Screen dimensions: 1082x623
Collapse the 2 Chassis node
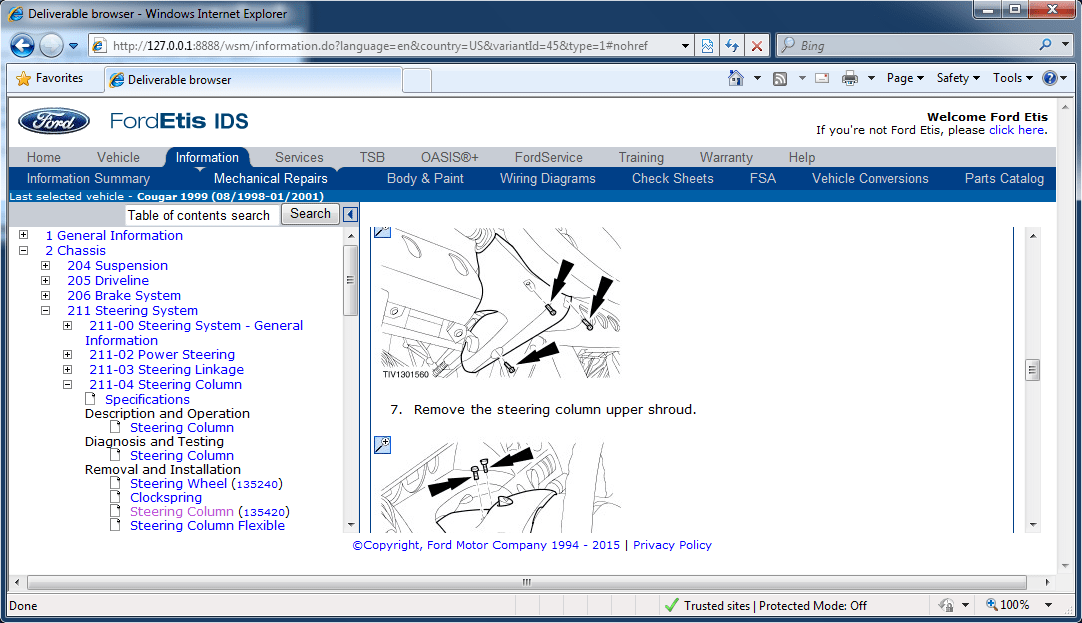23,250
